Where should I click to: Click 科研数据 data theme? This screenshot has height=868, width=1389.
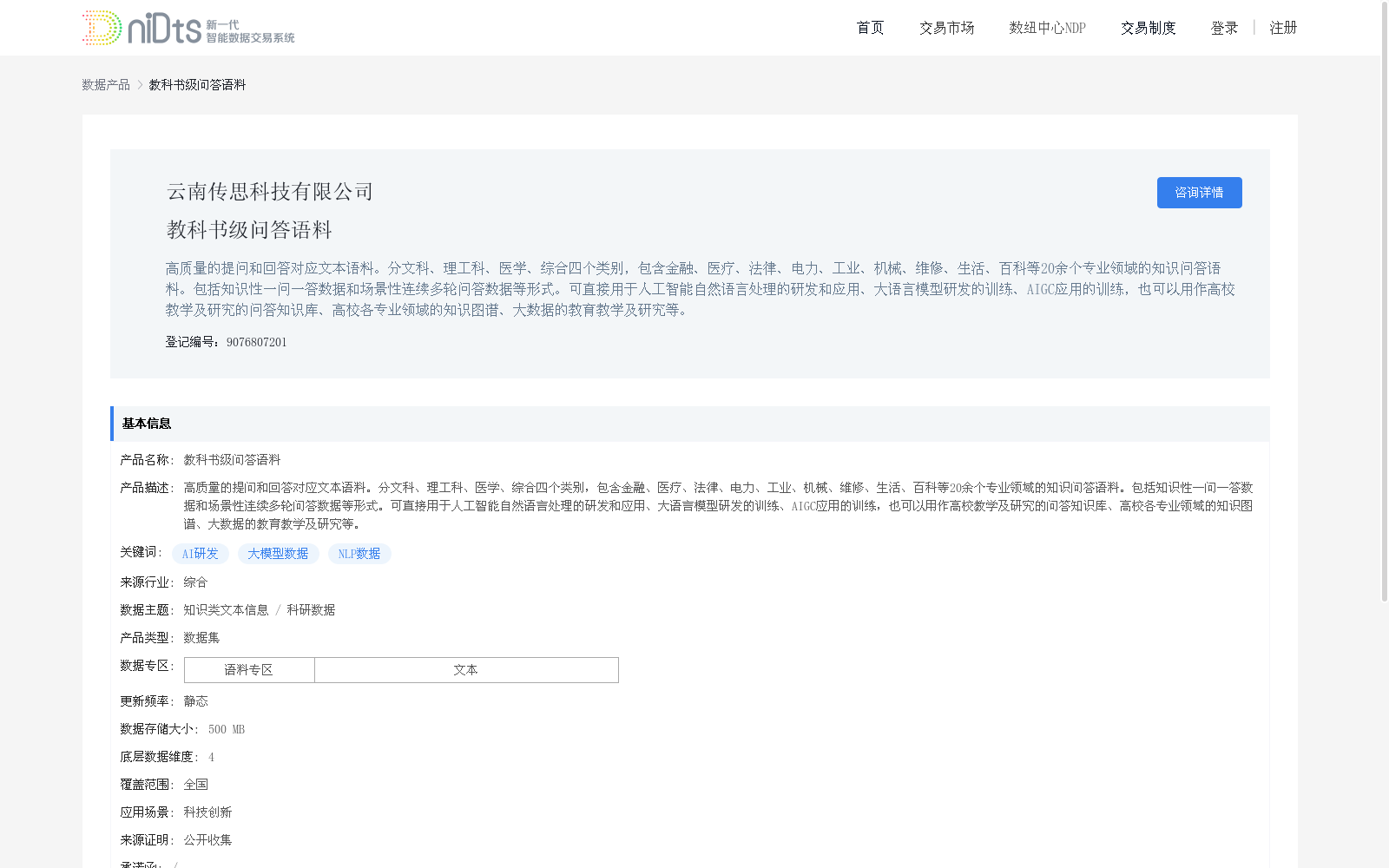311,610
